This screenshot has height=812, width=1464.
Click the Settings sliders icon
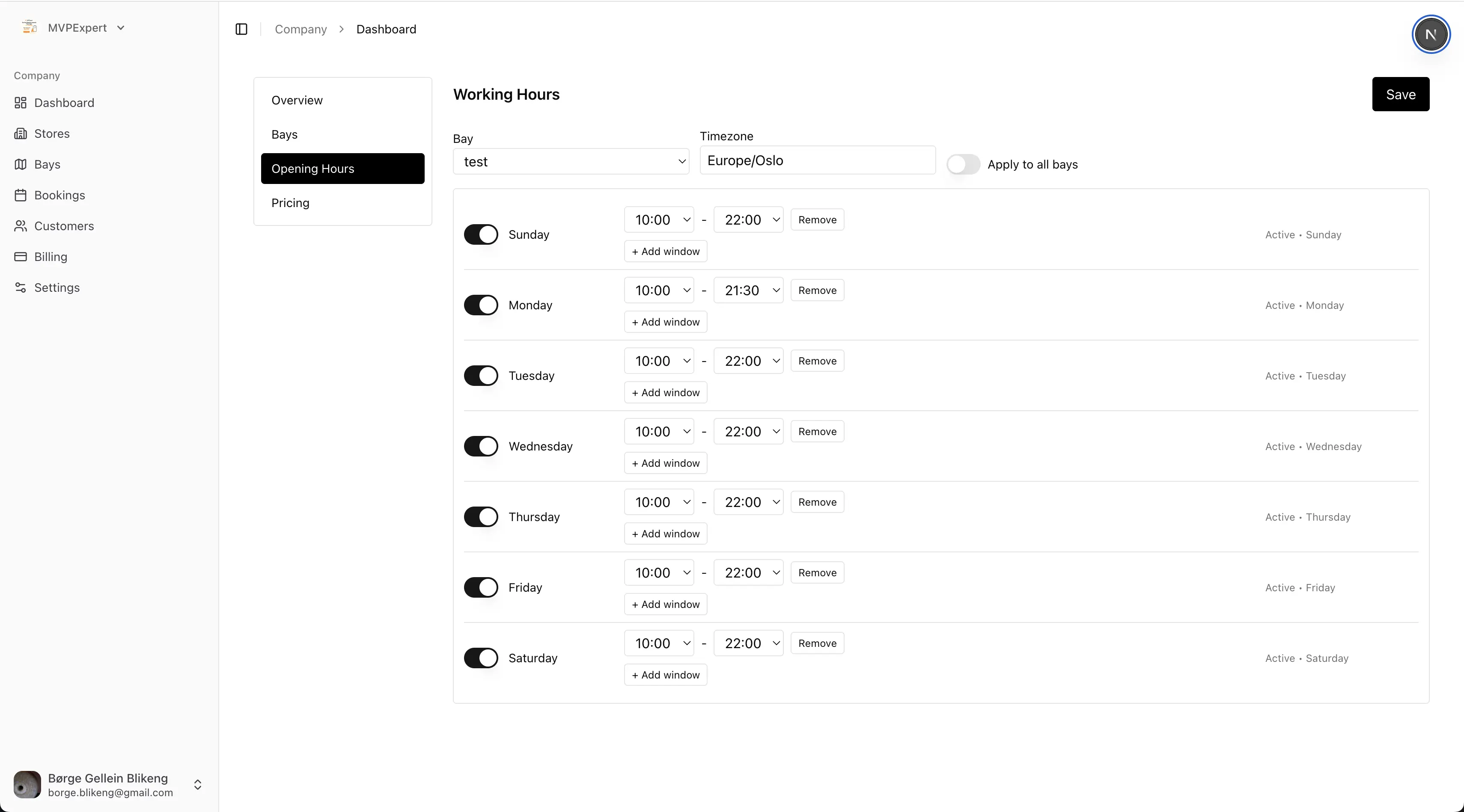click(x=21, y=287)
